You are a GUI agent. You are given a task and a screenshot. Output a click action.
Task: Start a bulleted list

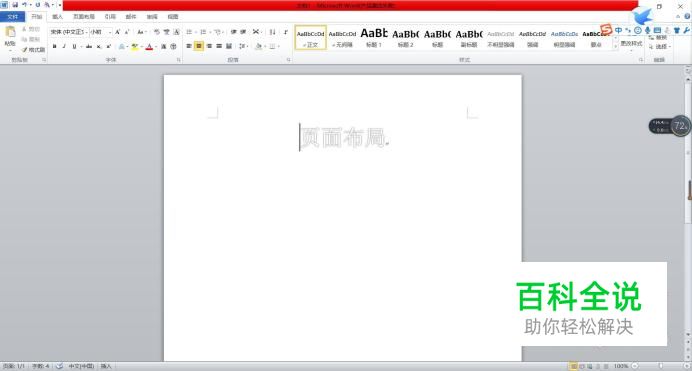point(190,32)
